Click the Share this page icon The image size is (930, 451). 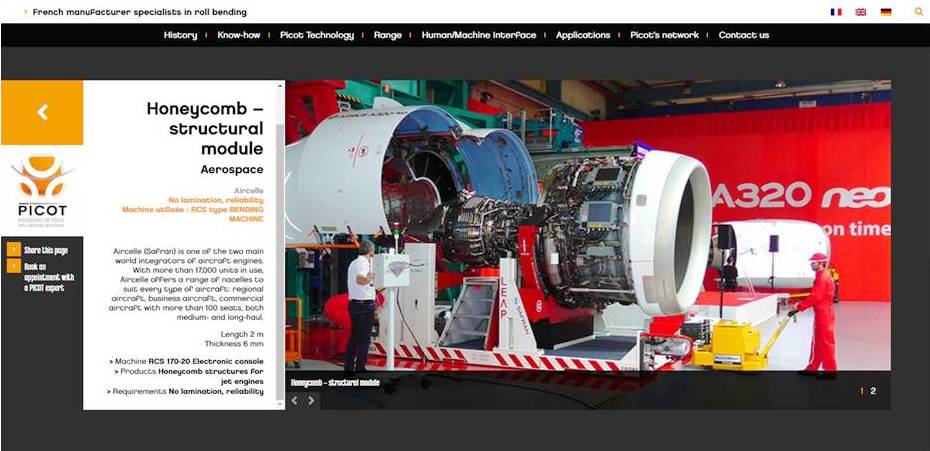[x=13, y=250]
